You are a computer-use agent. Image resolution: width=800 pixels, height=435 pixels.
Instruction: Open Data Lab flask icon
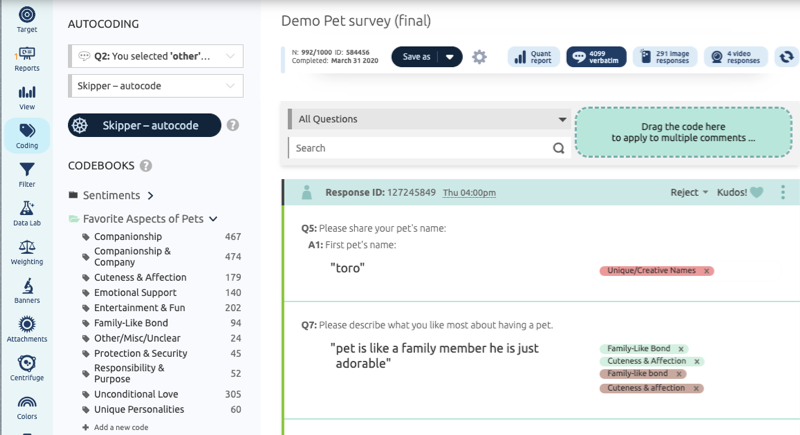27,214
